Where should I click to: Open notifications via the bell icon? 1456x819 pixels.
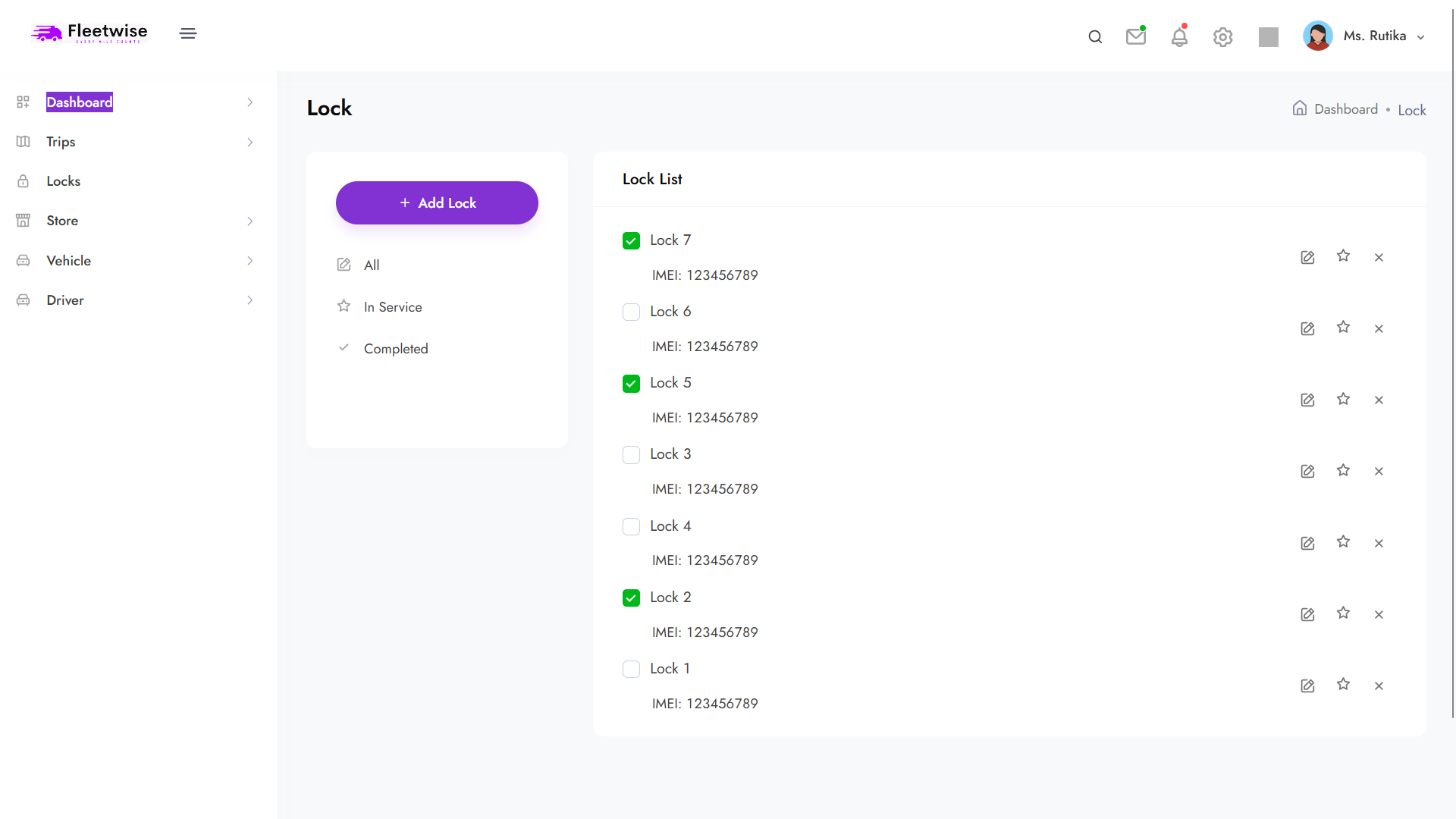coord(1179,36)
